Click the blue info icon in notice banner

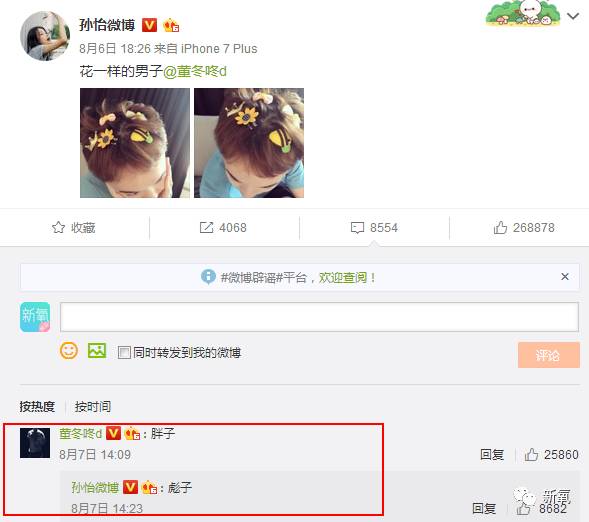click(208, 277)
